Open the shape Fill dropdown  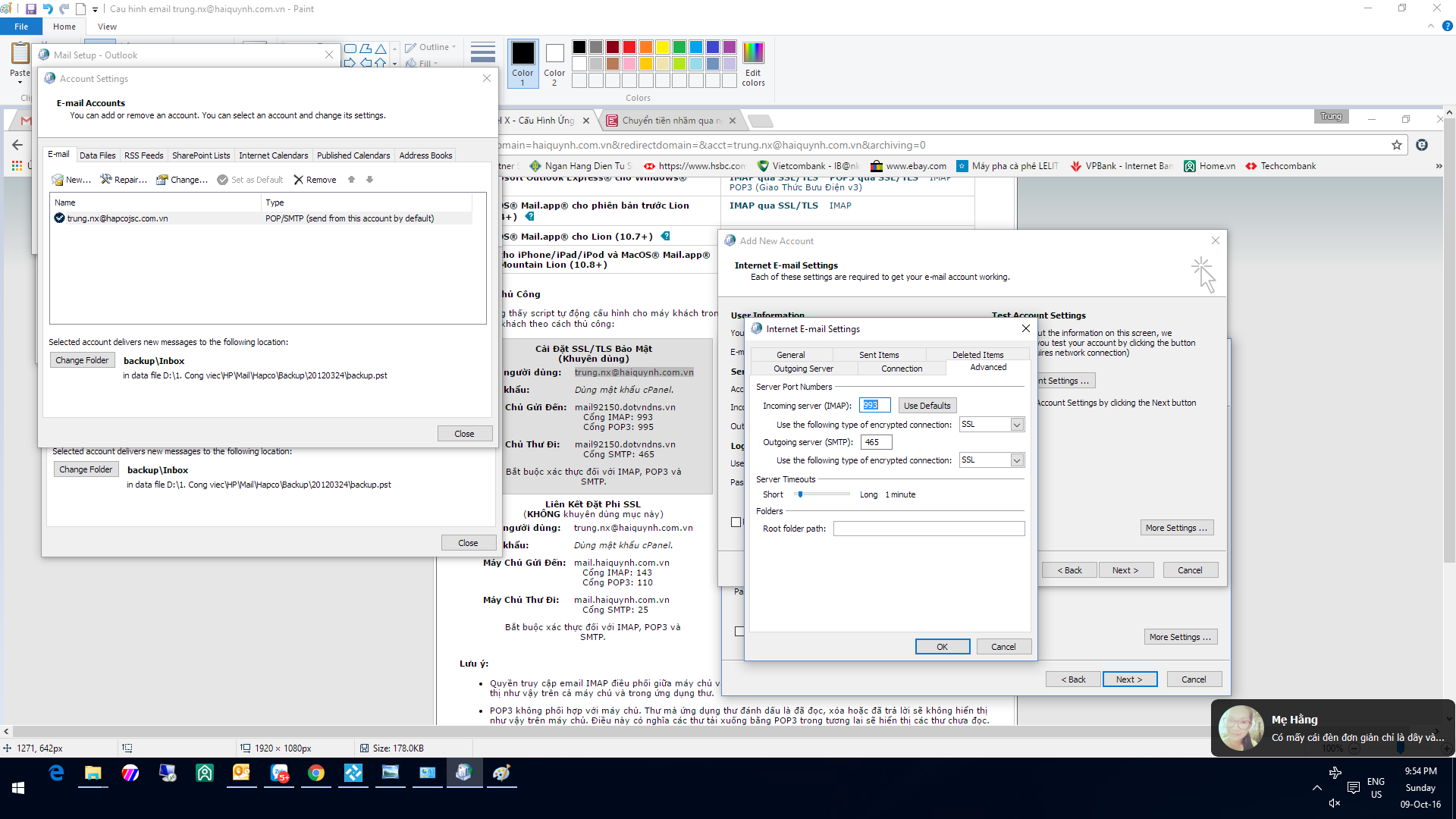(422, 64)
